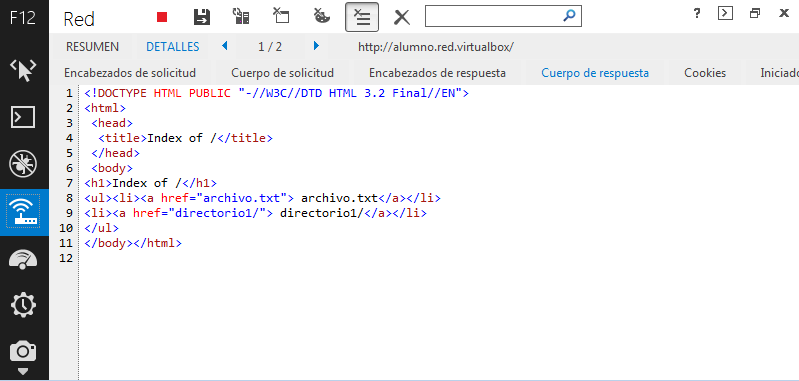Expand more tools arrow below the camera
This screenshot has width=799, height=381.
click(x=24, y=371)
